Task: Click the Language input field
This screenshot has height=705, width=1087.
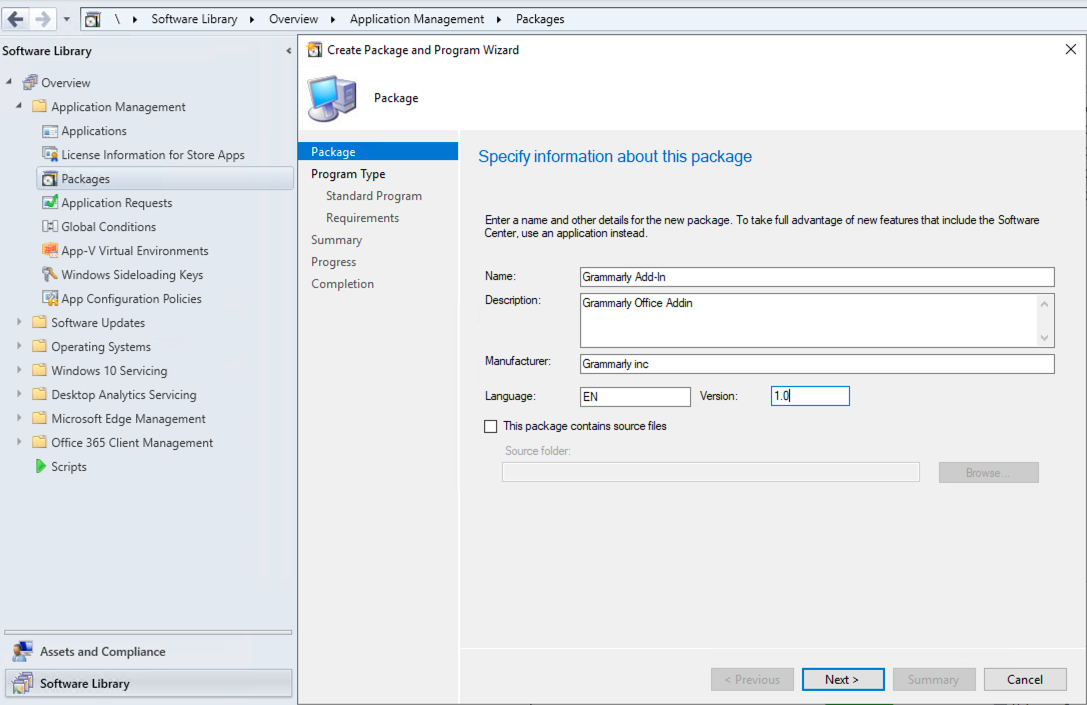Action: click(x=635, y=397)
